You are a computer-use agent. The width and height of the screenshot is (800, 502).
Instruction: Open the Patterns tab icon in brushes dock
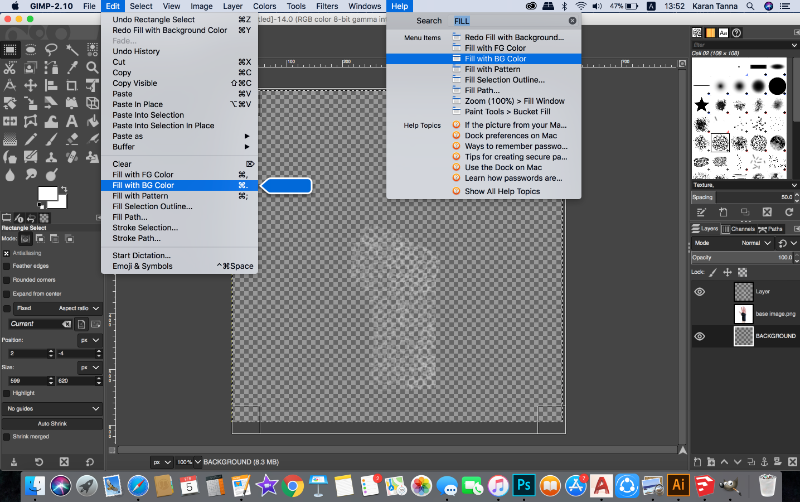(x=710, y=33)
